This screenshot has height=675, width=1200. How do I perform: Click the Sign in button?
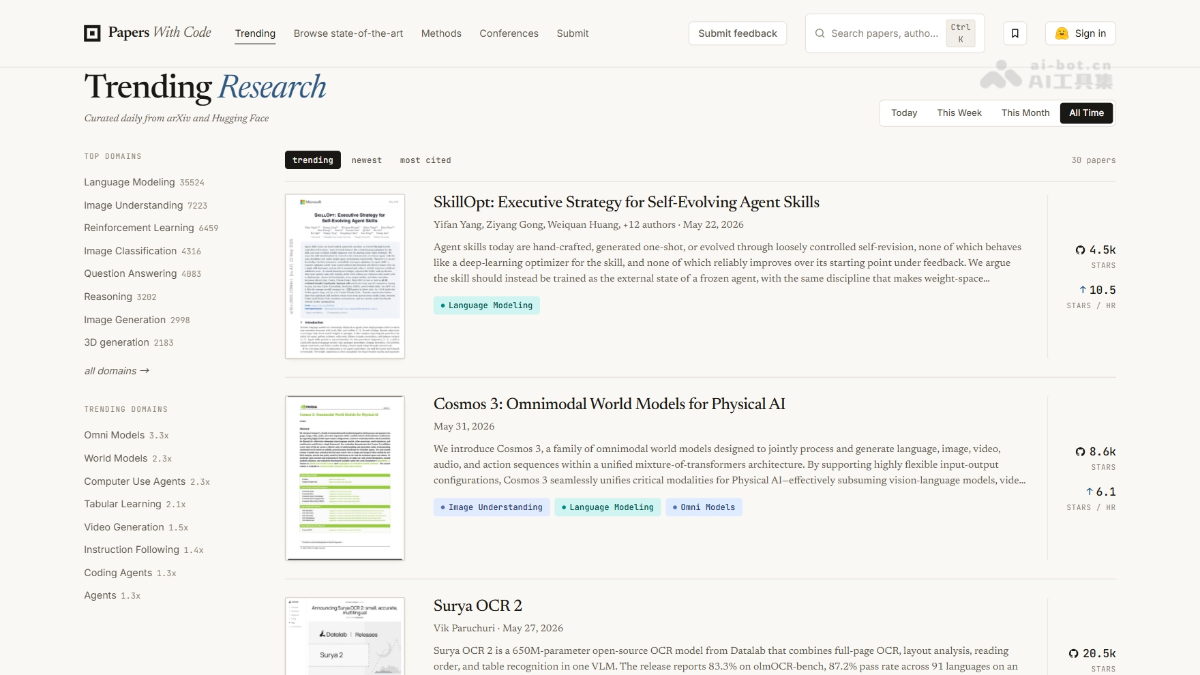click(x=1080, y=33)
